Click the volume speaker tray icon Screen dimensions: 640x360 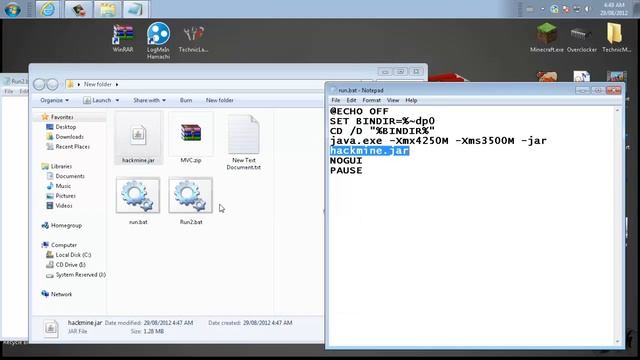tap(588, 9)
